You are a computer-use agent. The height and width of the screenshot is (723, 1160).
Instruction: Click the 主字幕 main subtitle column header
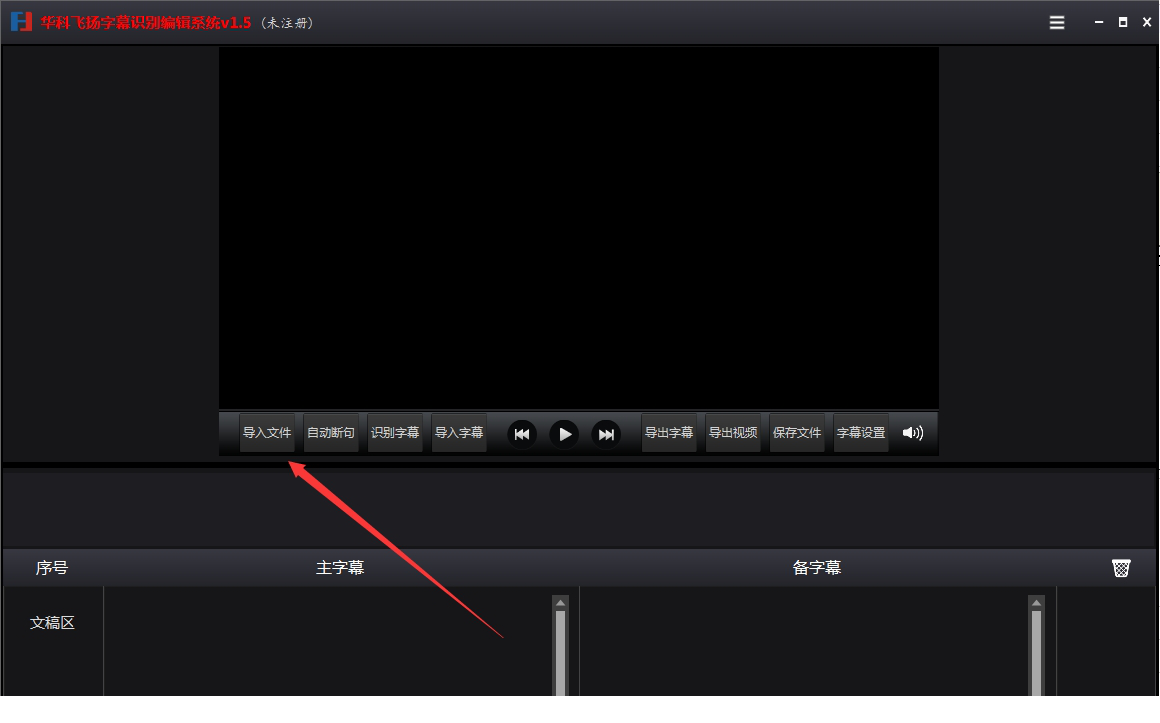(x=340, y=567)
